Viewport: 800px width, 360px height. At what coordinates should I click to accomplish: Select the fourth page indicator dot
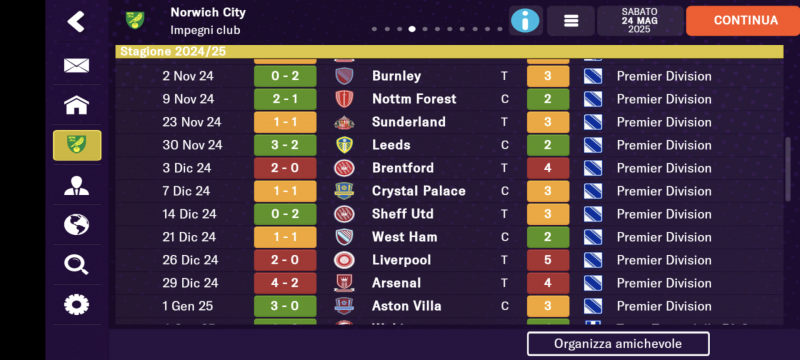point(412,29)
